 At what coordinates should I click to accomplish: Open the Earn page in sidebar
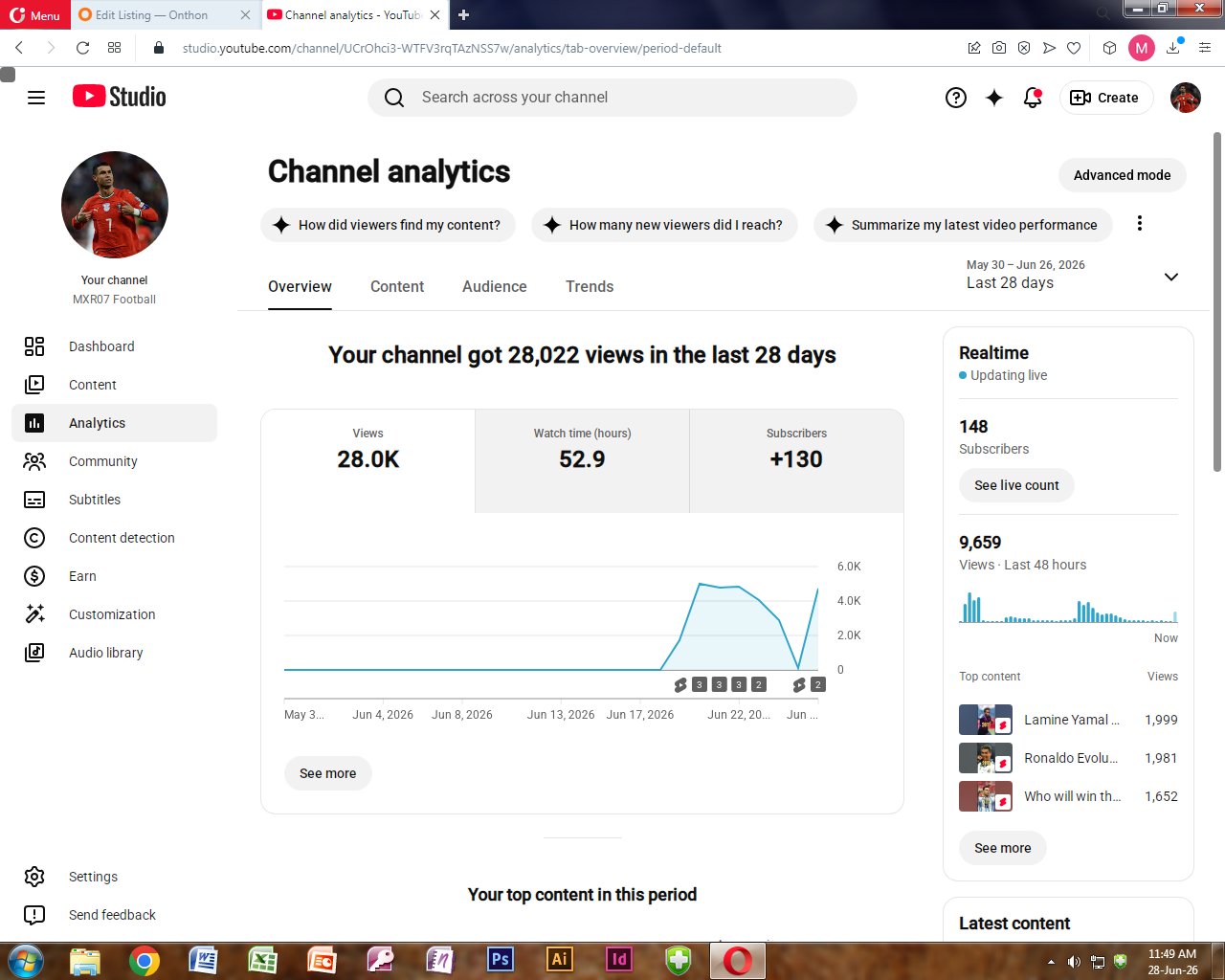pos(114,576)
